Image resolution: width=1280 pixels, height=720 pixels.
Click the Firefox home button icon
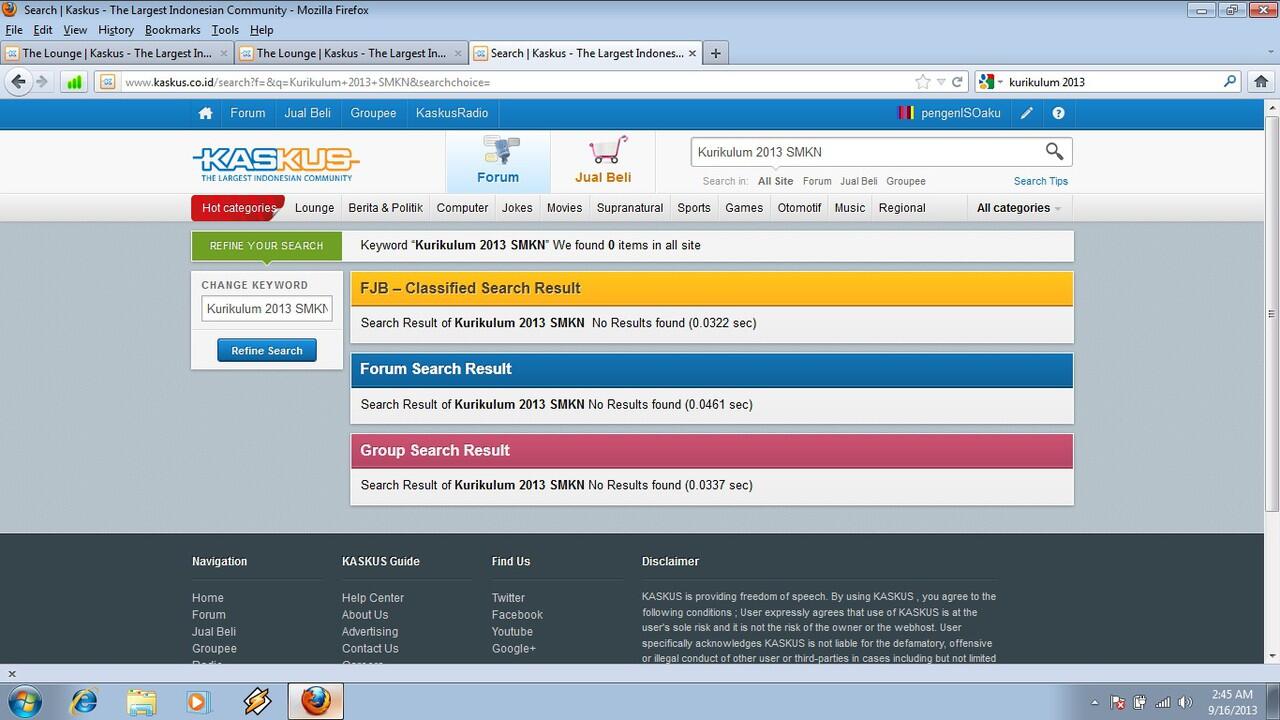coord(1261,82)
